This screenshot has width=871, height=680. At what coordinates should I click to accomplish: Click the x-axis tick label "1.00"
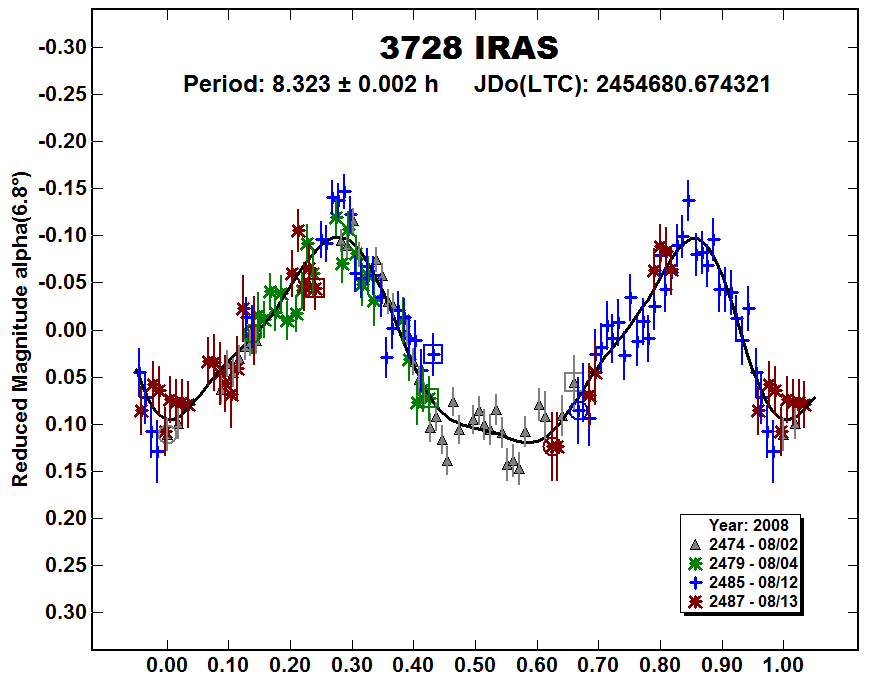coord(783,664)
